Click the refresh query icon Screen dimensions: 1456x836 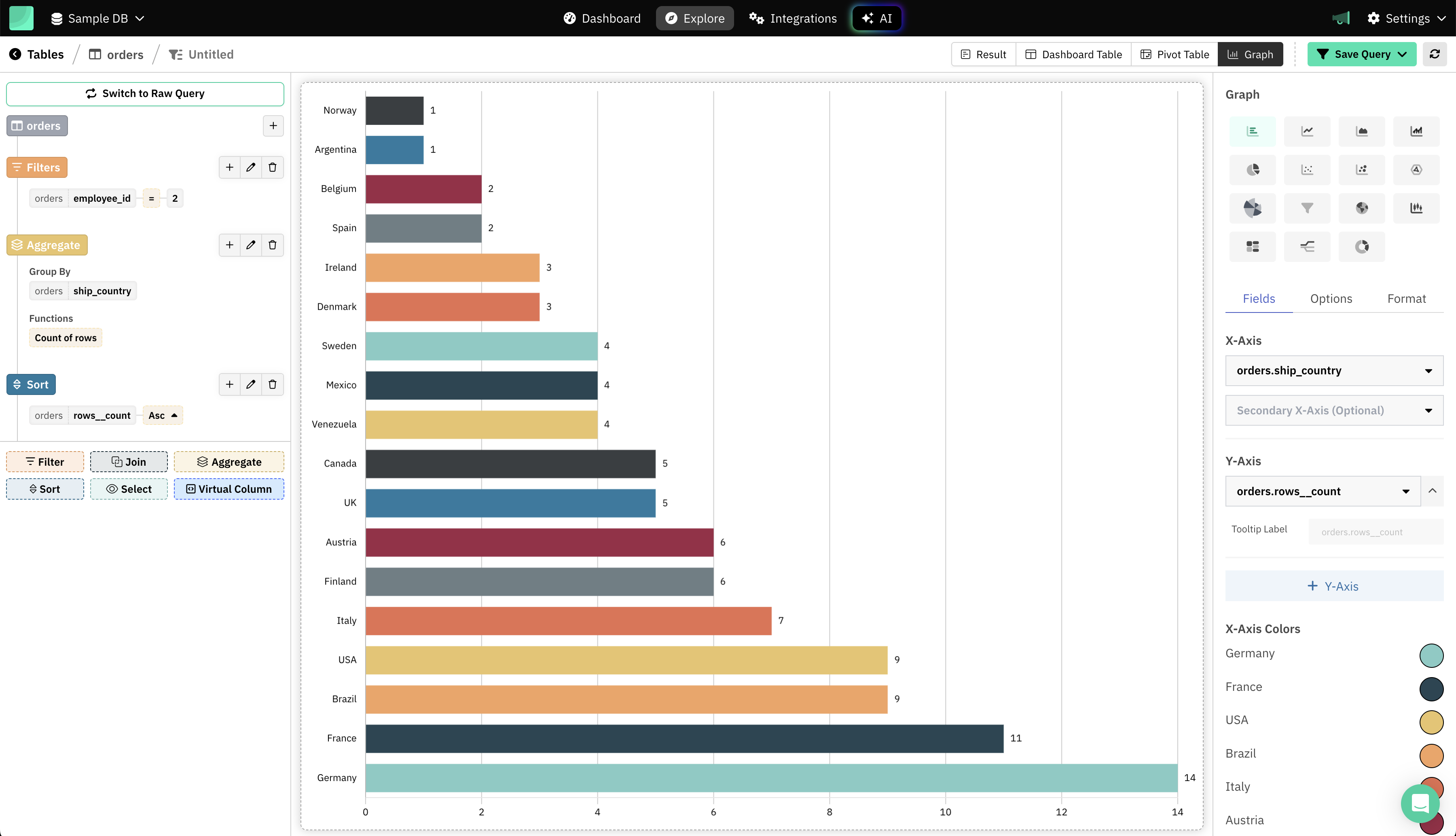click(1434, 54)
